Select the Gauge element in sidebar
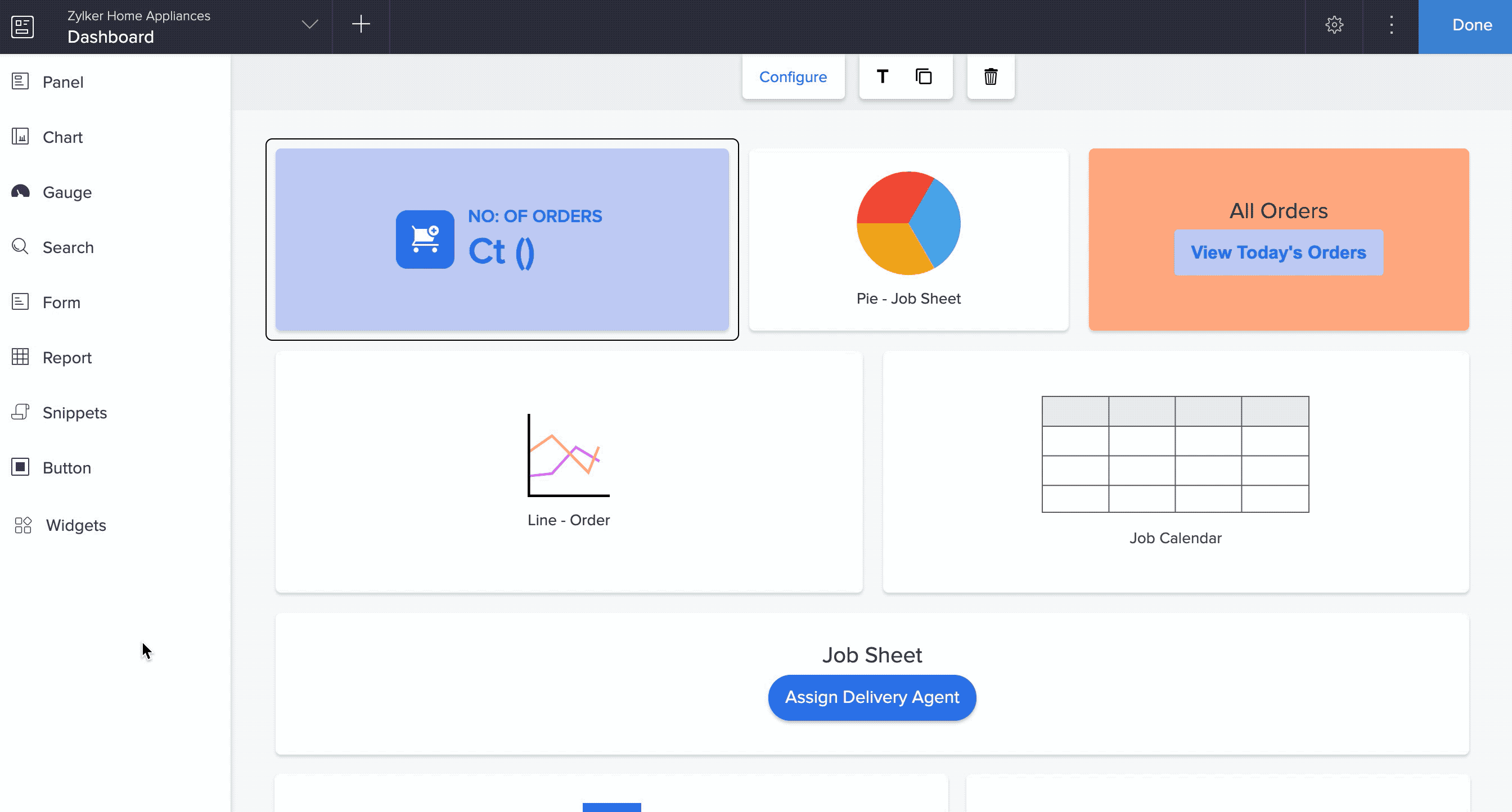Image resolution: width=1512 pixels, height=812 pixels. (66, 192)
